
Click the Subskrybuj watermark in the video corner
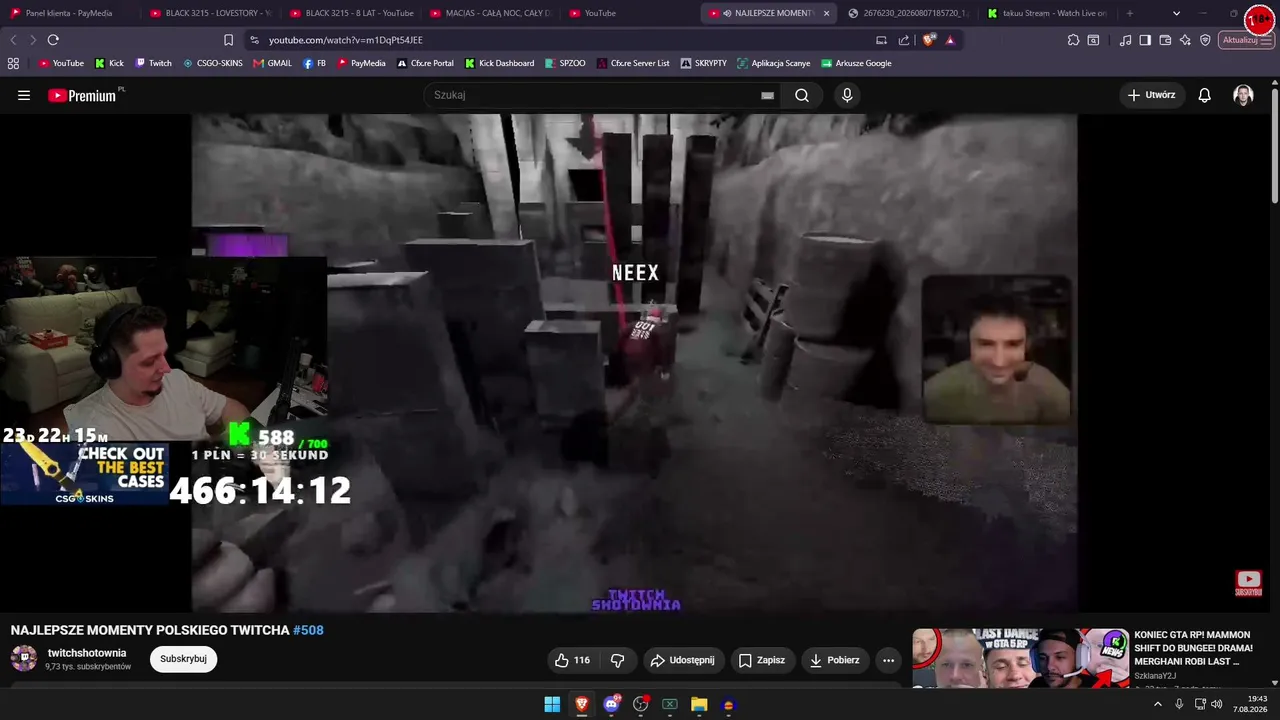click(x=1248, y=583)
